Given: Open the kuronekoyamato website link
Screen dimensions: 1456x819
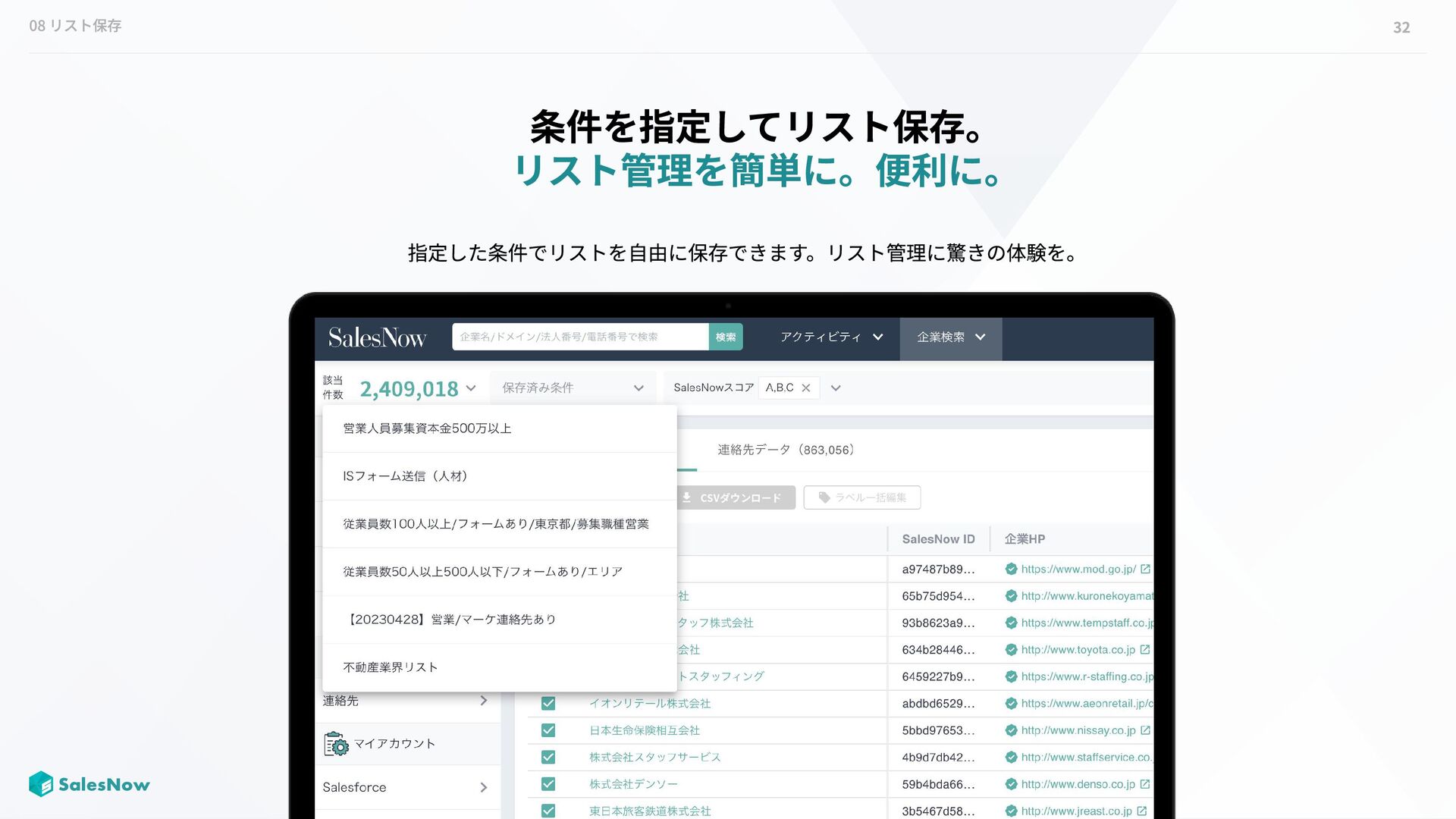Looking at the screenshot, I should (x=1087, y=596).
